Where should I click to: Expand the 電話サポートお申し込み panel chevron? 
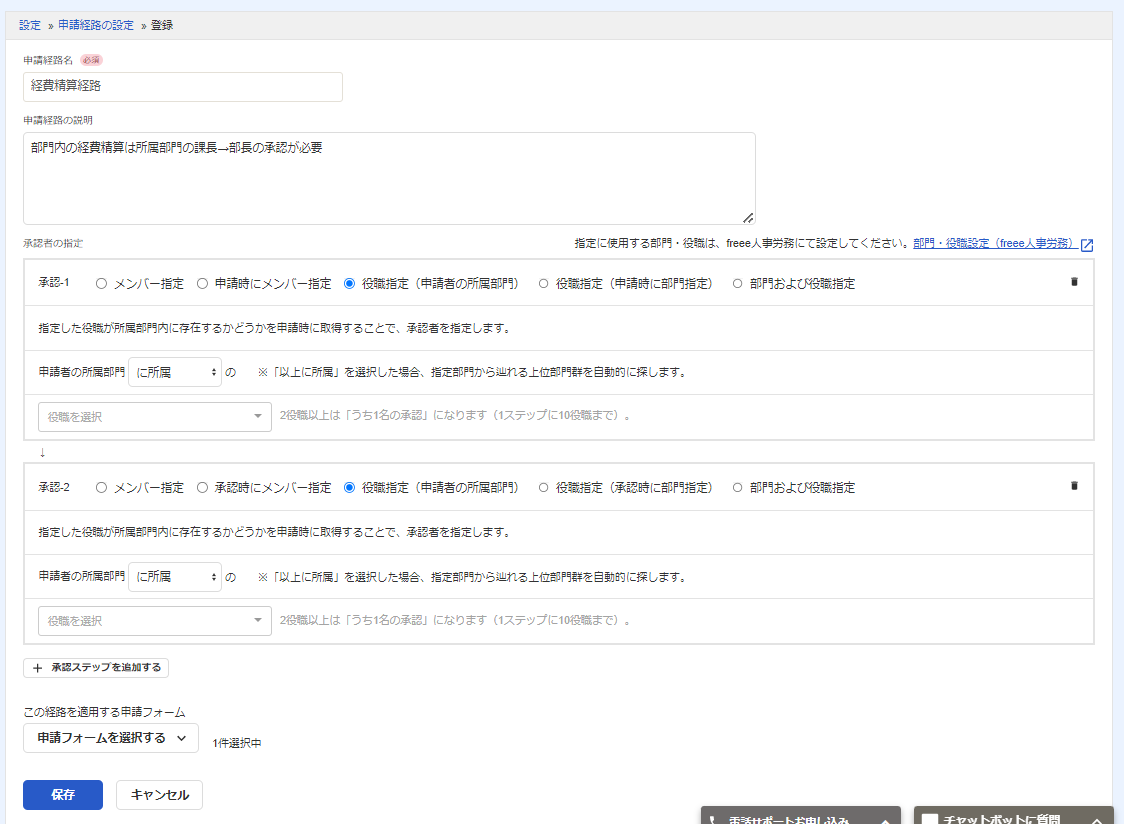tap(885, 820)
